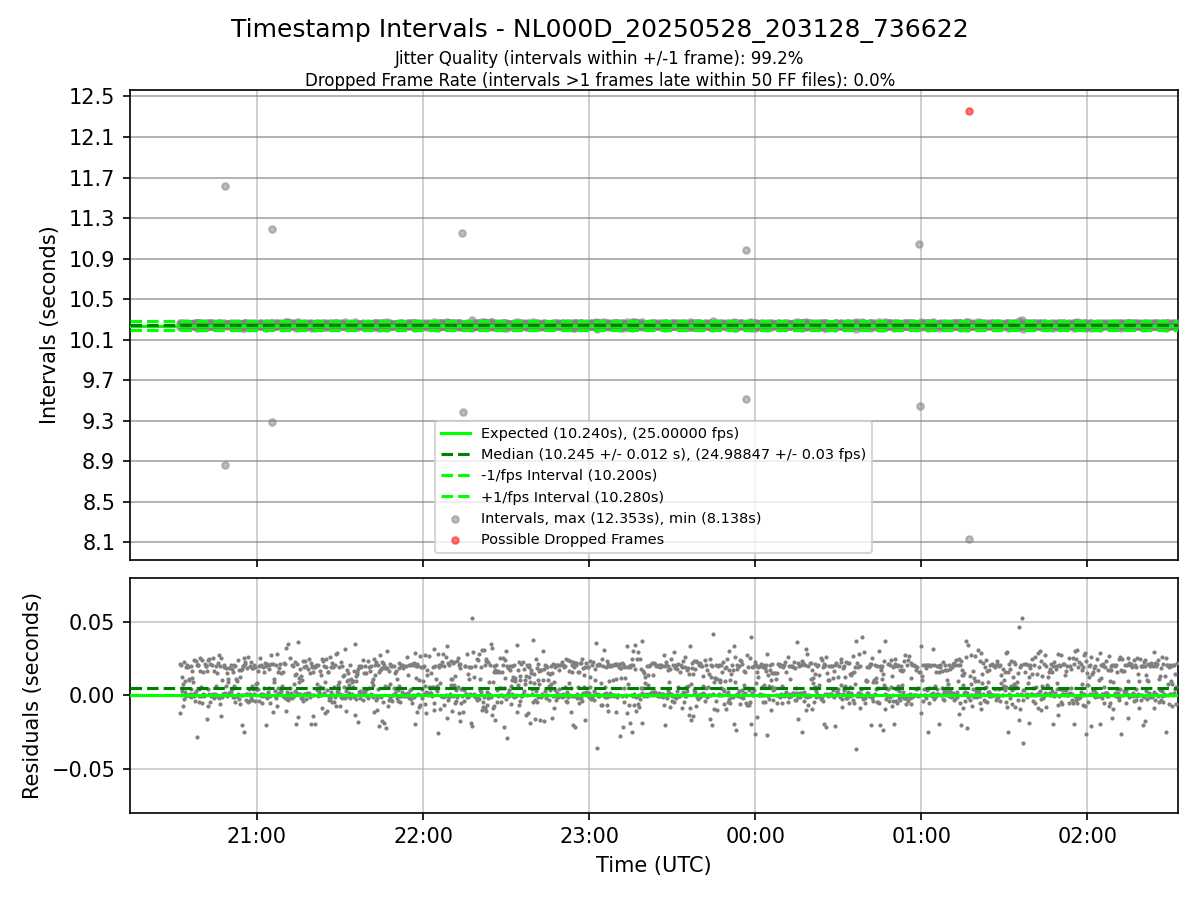1200x900 pixels.
Task: Click the 21:00 x-axis tick label
Action: coord(257,834)
